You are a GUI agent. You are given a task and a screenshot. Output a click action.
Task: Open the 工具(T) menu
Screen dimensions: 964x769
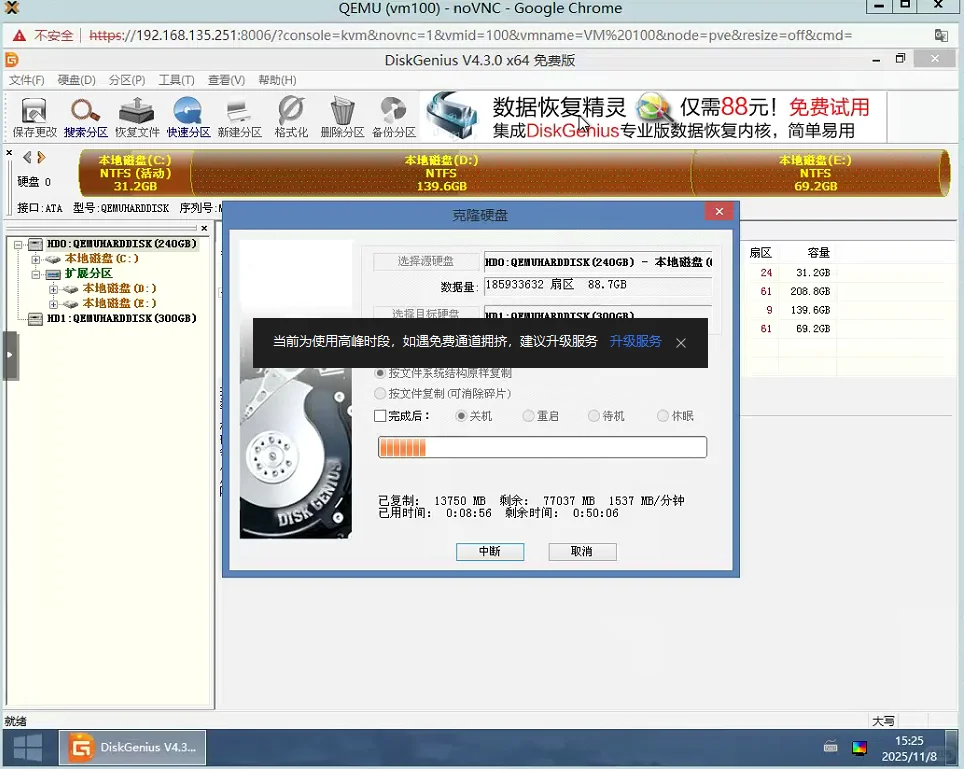click(x=177, y=79)
